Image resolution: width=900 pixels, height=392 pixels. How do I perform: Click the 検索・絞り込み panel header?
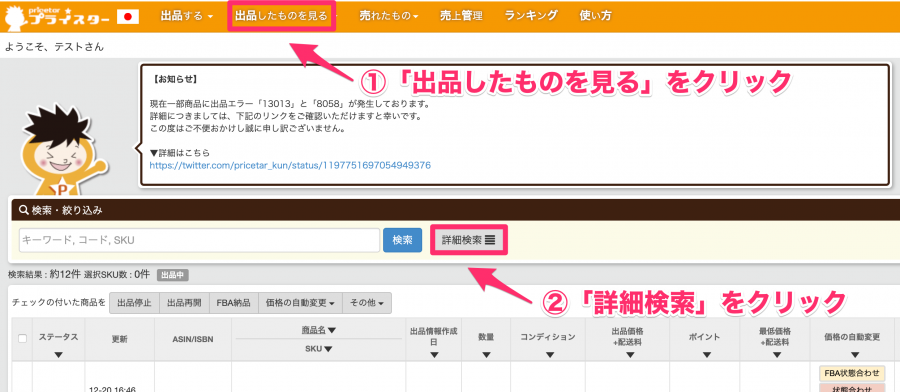(x=455, y=210)
